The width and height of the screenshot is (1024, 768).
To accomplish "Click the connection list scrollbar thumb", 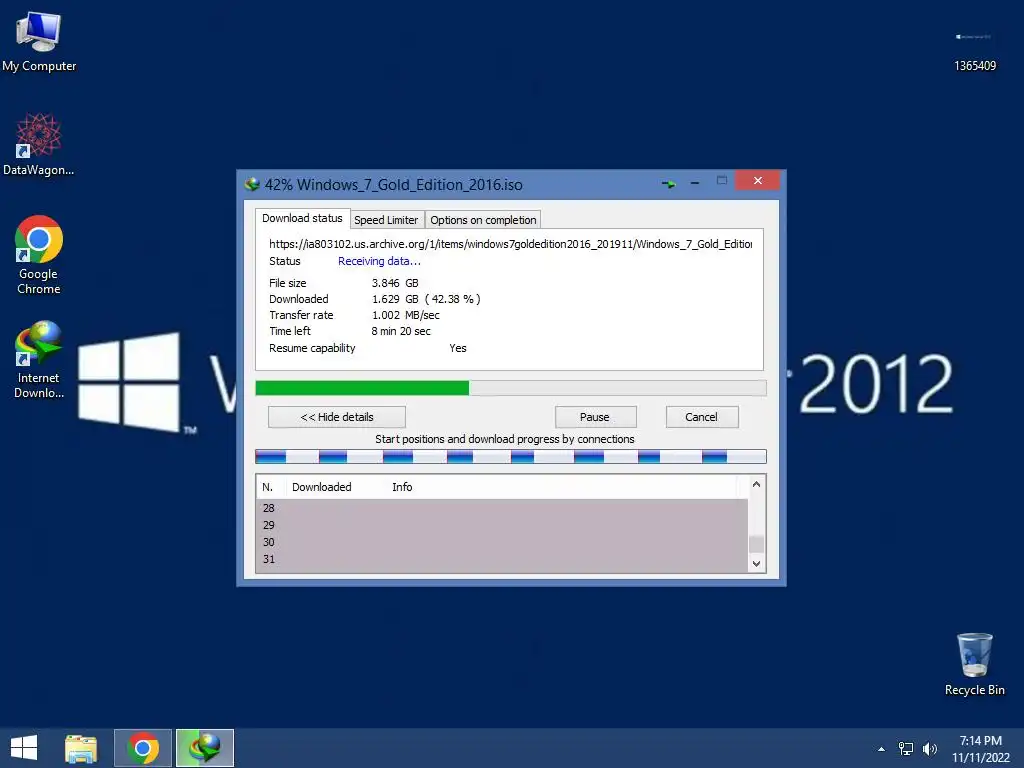I will point(756,543).
